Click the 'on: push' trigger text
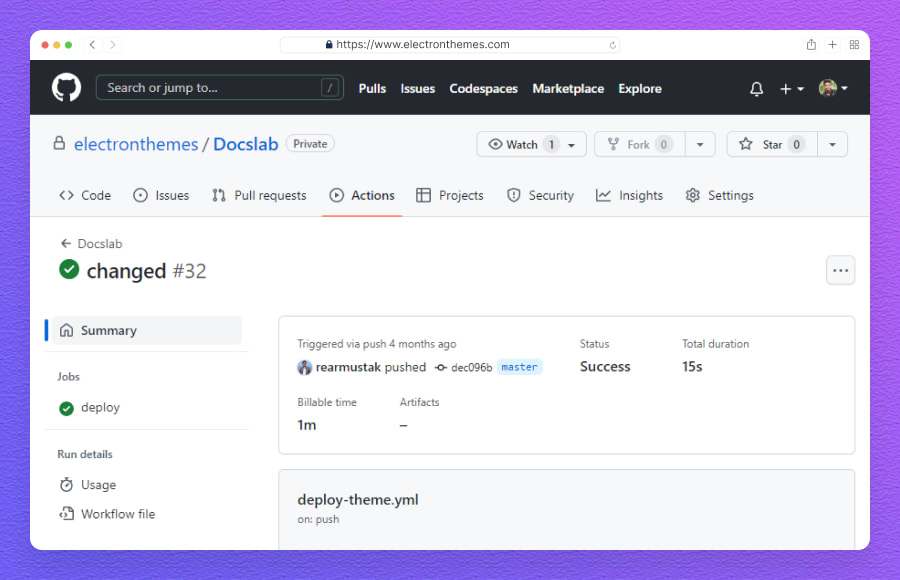Viewport: 900px width, 580px height. pyautogui.click(x=318, y=519)
